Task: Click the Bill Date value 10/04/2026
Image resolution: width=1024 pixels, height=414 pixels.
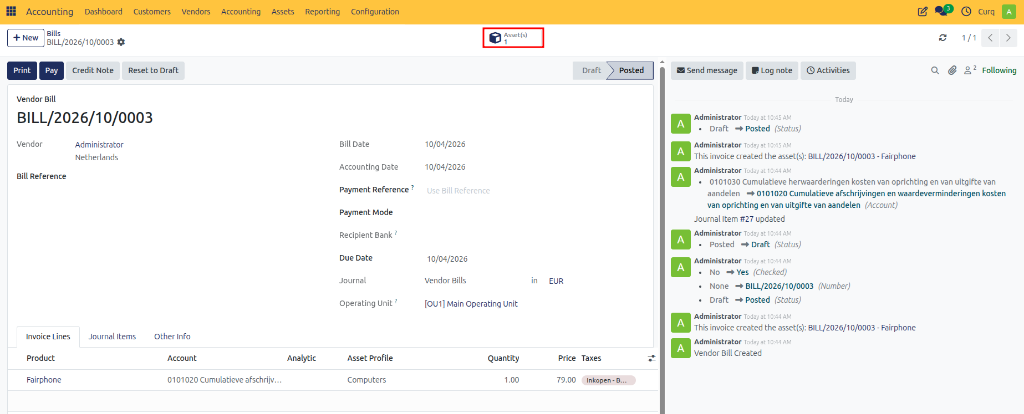Action: coord(445,144)
